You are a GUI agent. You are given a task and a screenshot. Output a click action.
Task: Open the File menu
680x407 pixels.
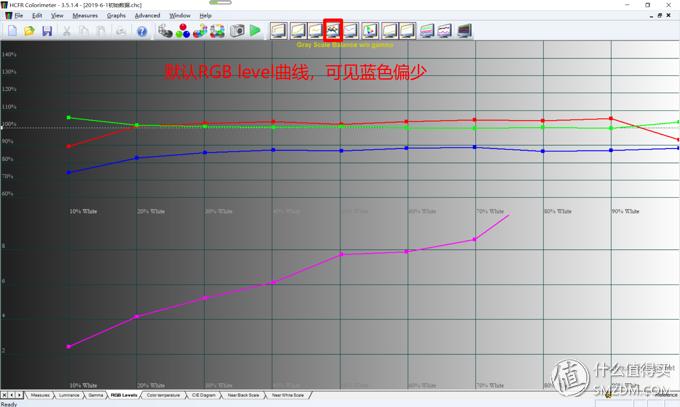point(19,16)
